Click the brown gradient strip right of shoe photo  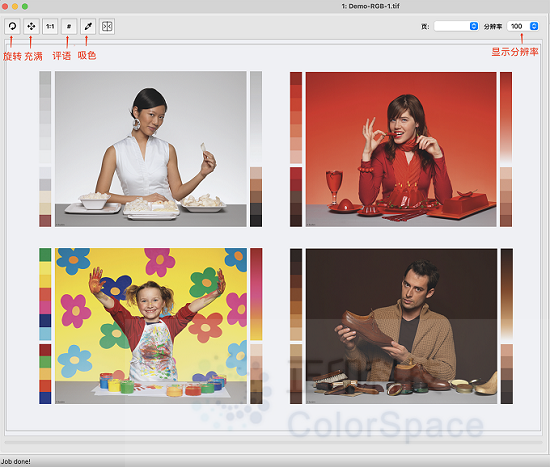(507, 295)
